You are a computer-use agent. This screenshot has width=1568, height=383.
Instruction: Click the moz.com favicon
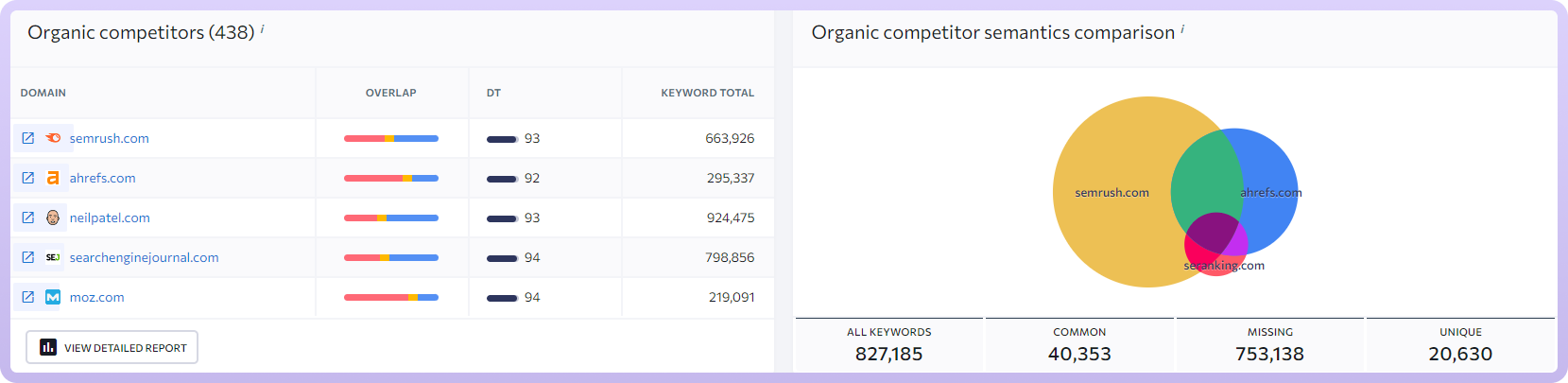[53, 297]
